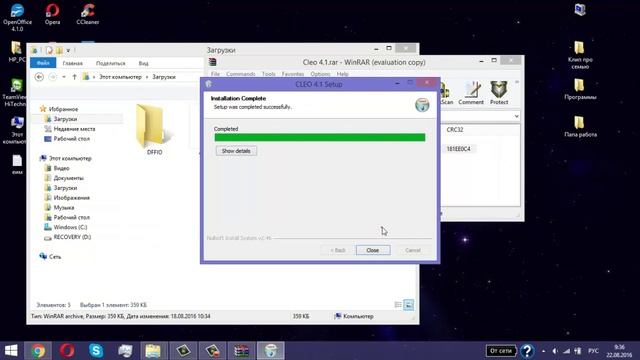Select Недавние места in navigation pane
Screen dimensions: 640x360
[x=74, y=129]
